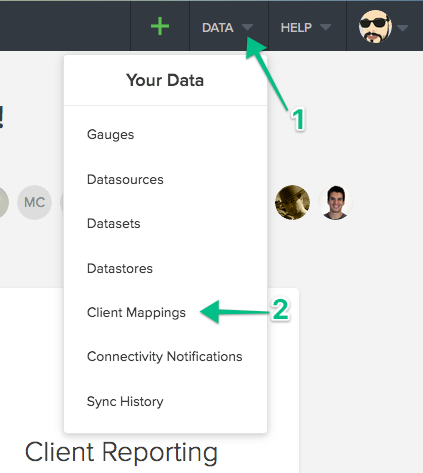Select the DATA menu label
Screen dimensions: 423x473
coord(218,28)
